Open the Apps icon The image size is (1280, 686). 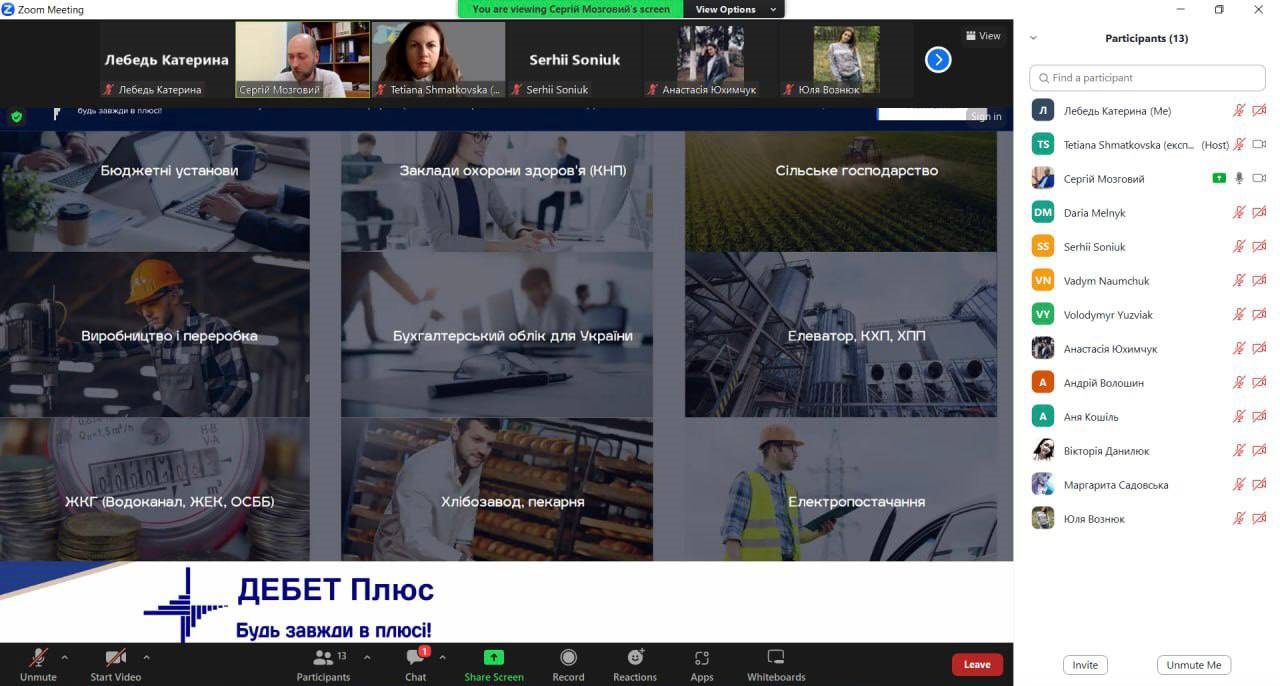click(702, 659)
